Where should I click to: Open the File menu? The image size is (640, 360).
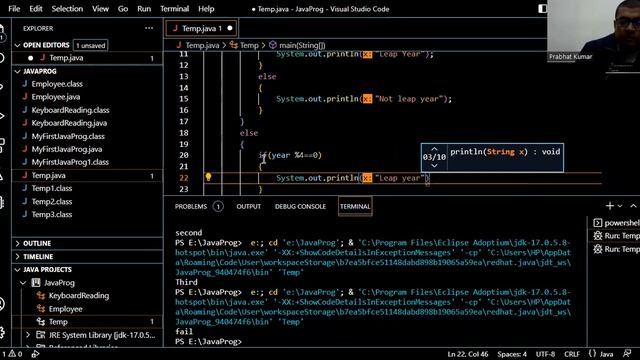14,9
